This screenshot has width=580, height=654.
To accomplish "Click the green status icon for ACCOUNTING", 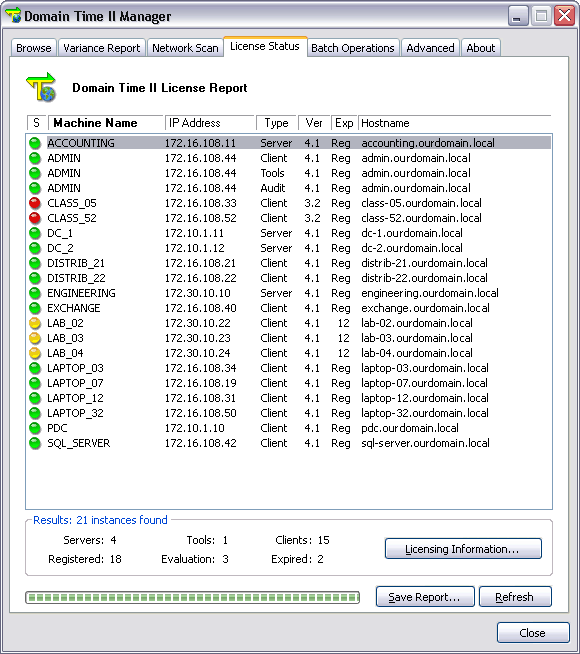I will (35, 143).
